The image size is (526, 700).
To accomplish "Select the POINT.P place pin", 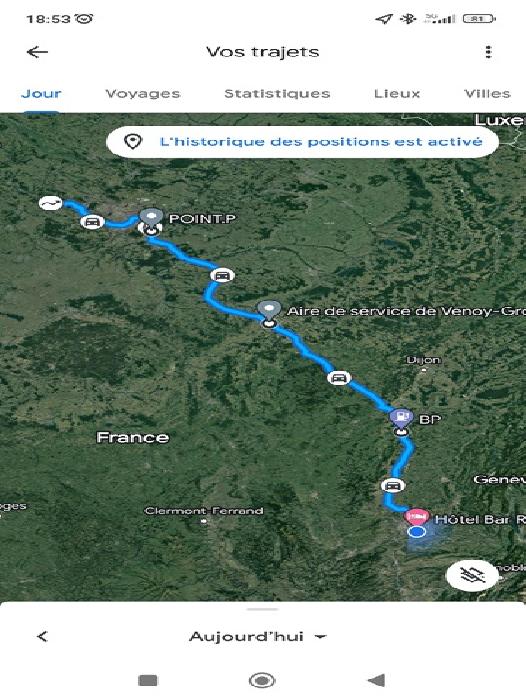I will (151, 217).
